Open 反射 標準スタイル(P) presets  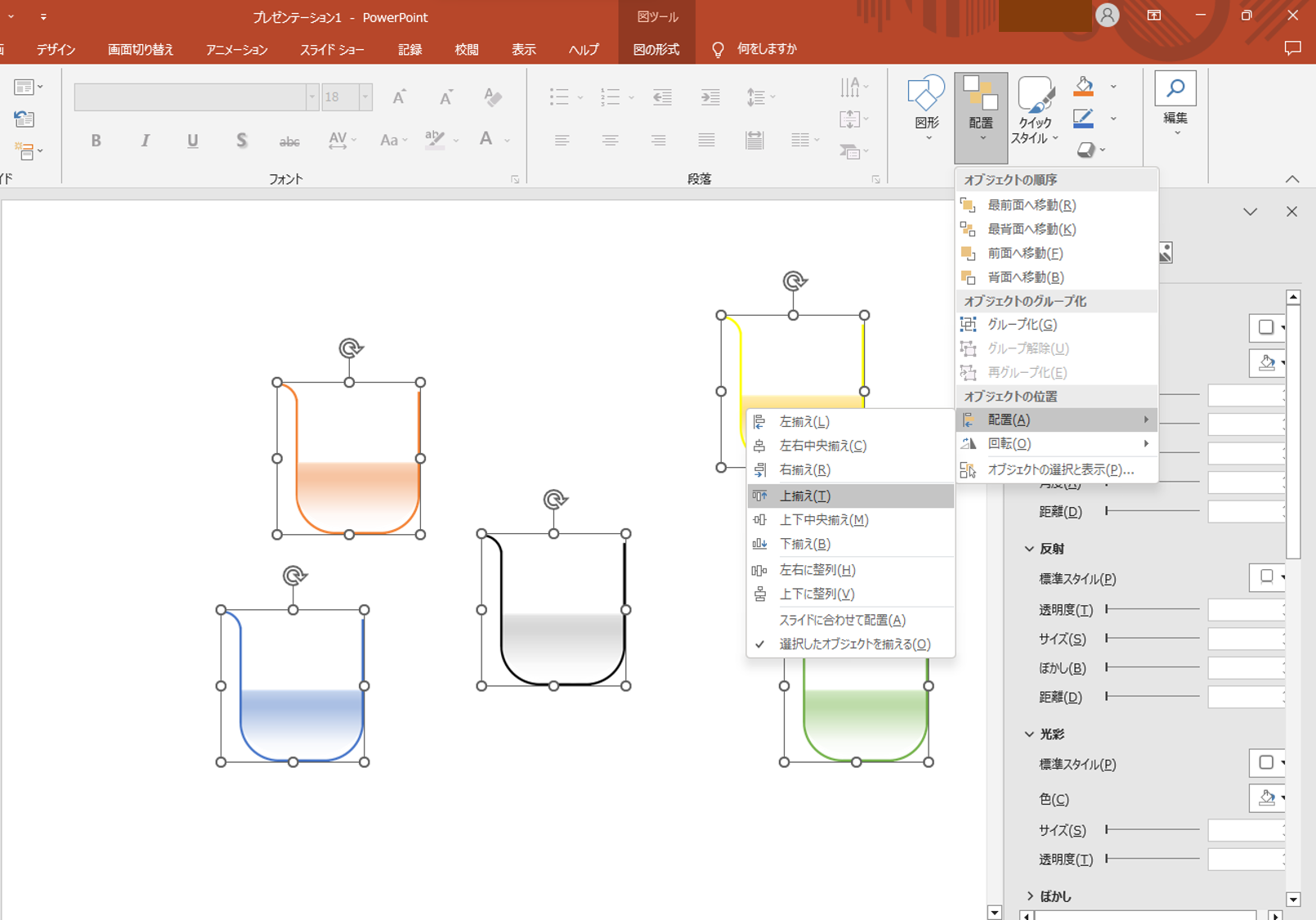pyautogui.click(x=1266, y=577)
